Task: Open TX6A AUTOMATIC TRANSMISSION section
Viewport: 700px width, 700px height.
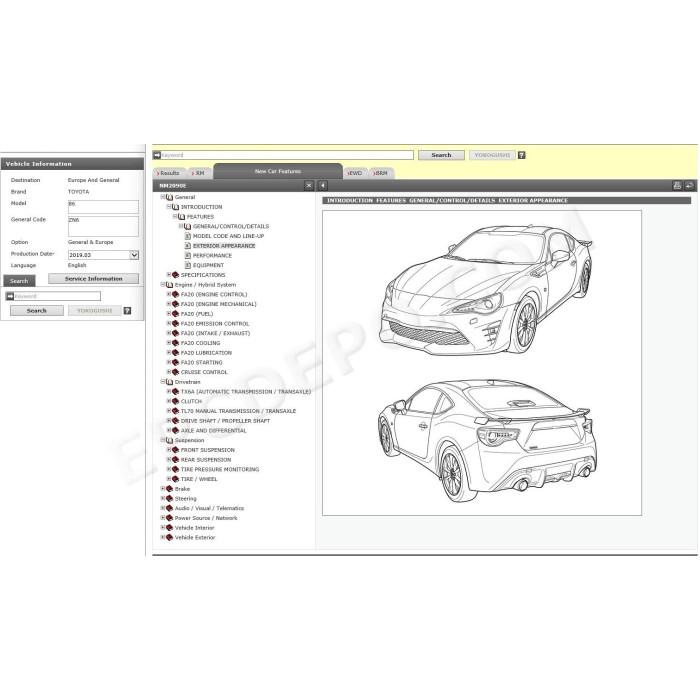Action: coord(246,392)
